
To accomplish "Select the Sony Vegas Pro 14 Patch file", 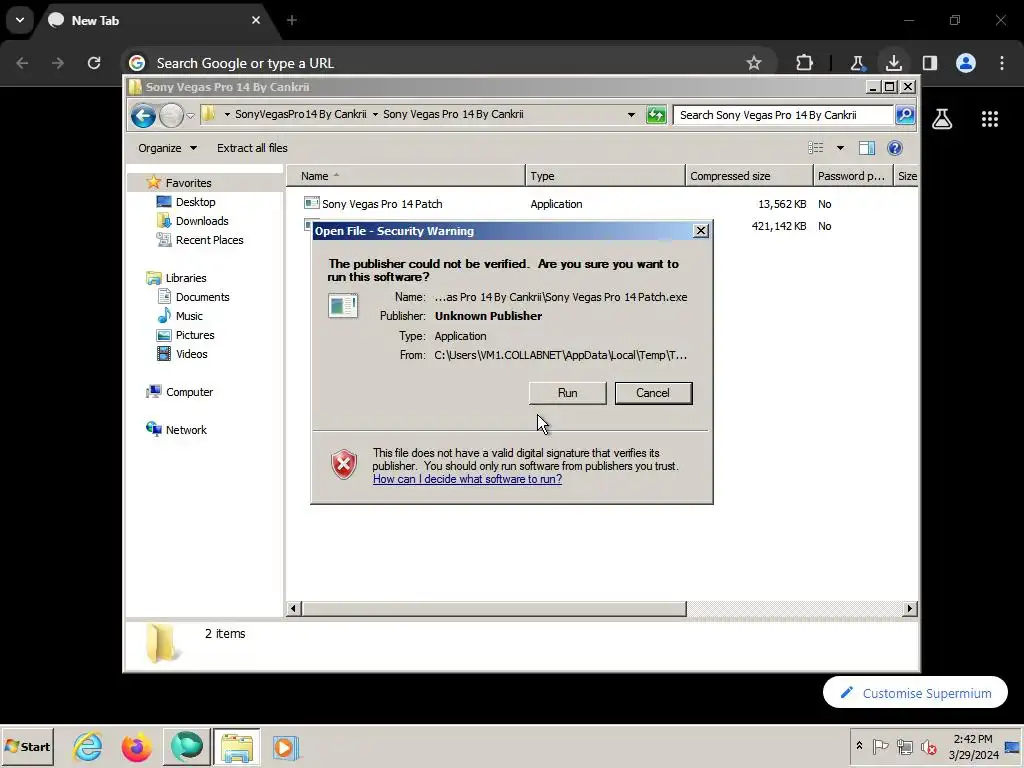I will [x=381, y=204].
